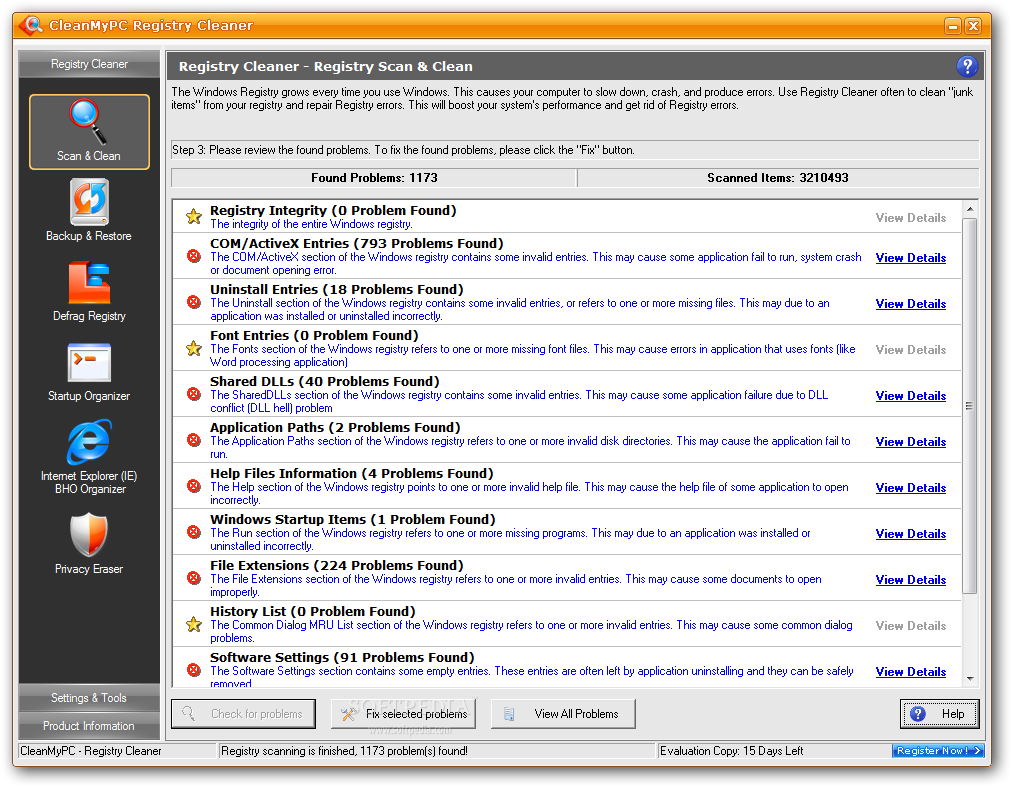Open Backup & Restore tool
Image resolution: width=1012 pixels, height=787 pixels.
(89, 210)
